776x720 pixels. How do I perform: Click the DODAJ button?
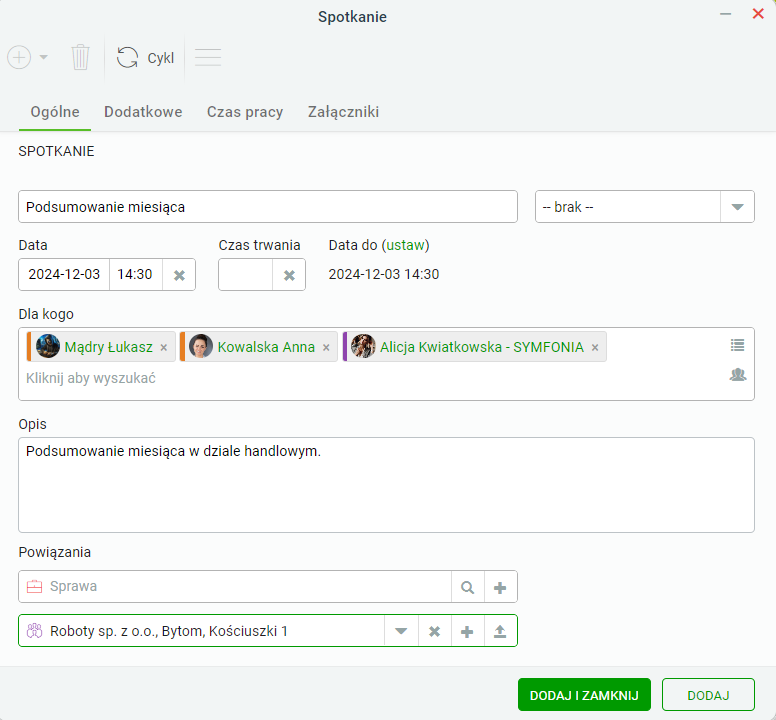click(708, 695)
